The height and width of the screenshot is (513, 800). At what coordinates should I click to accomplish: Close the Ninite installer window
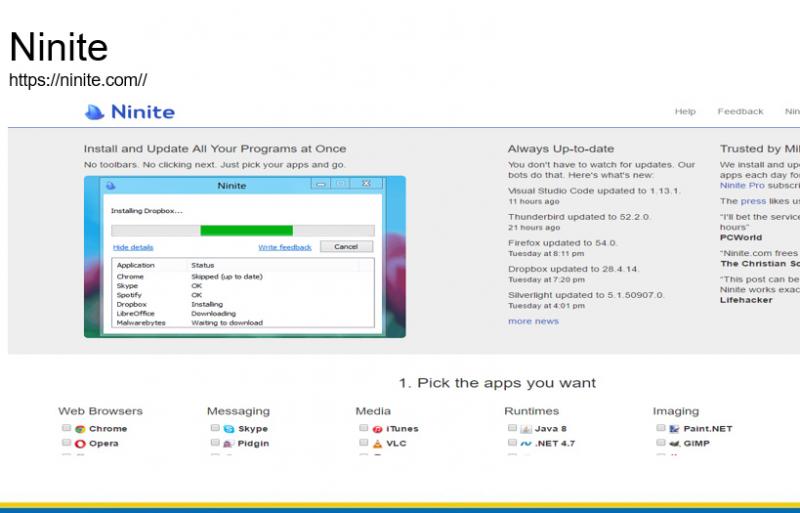point(366,183)
